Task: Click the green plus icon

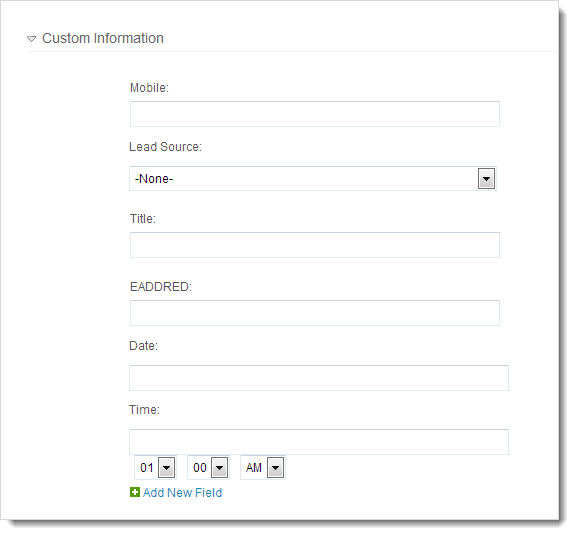Action: tap(135, 493)
